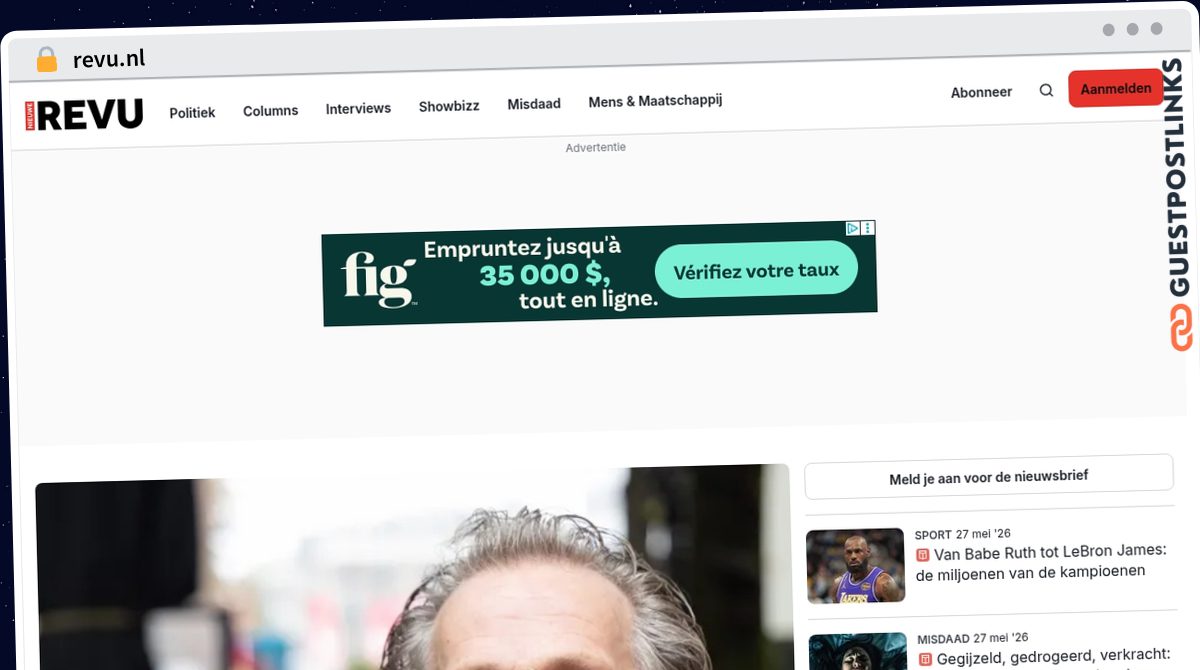Open the Columns section
This screenshot has width=1200, height=670.
coord(270,111)
